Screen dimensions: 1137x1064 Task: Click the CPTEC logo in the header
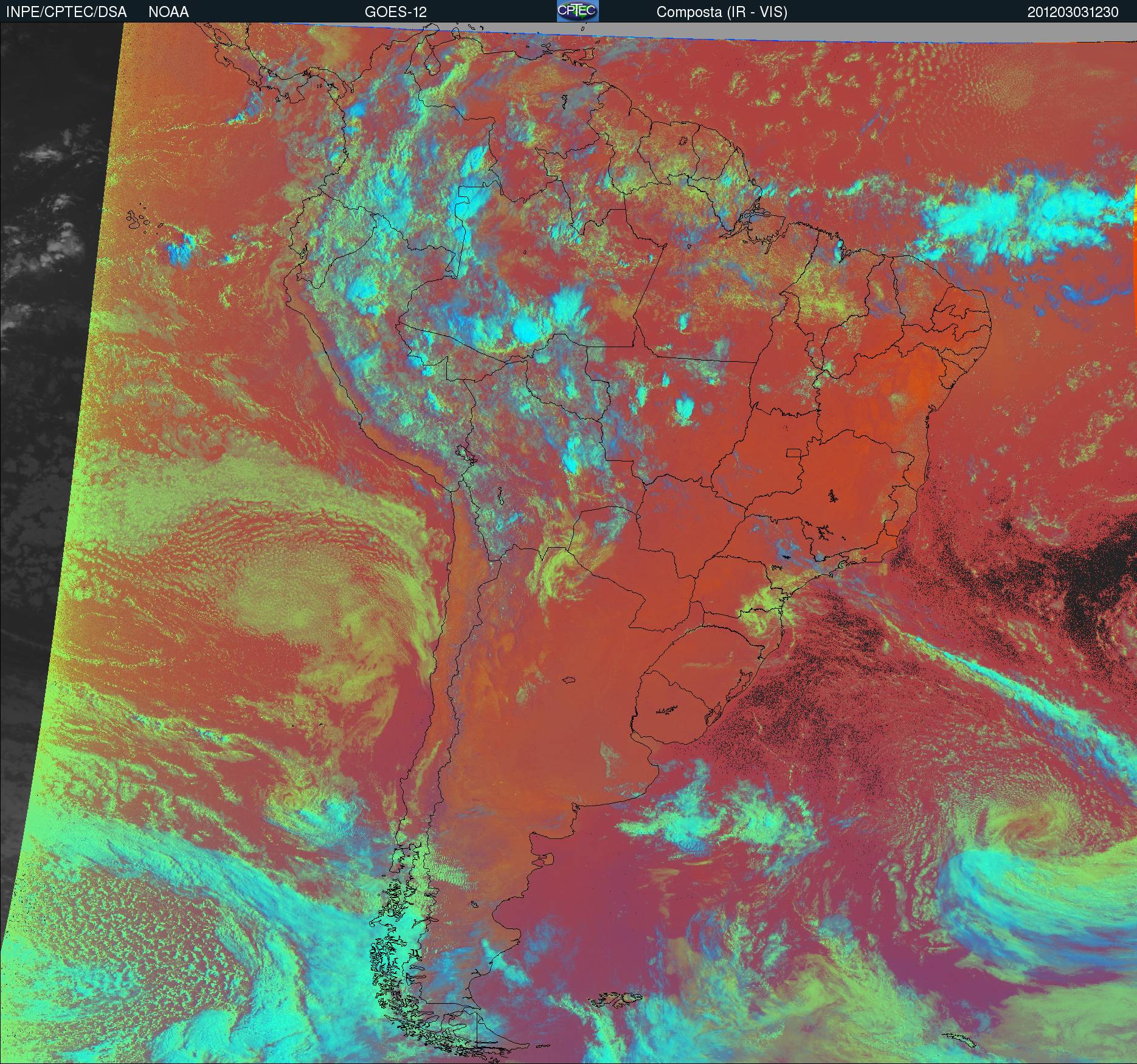[x=578, y=11]
